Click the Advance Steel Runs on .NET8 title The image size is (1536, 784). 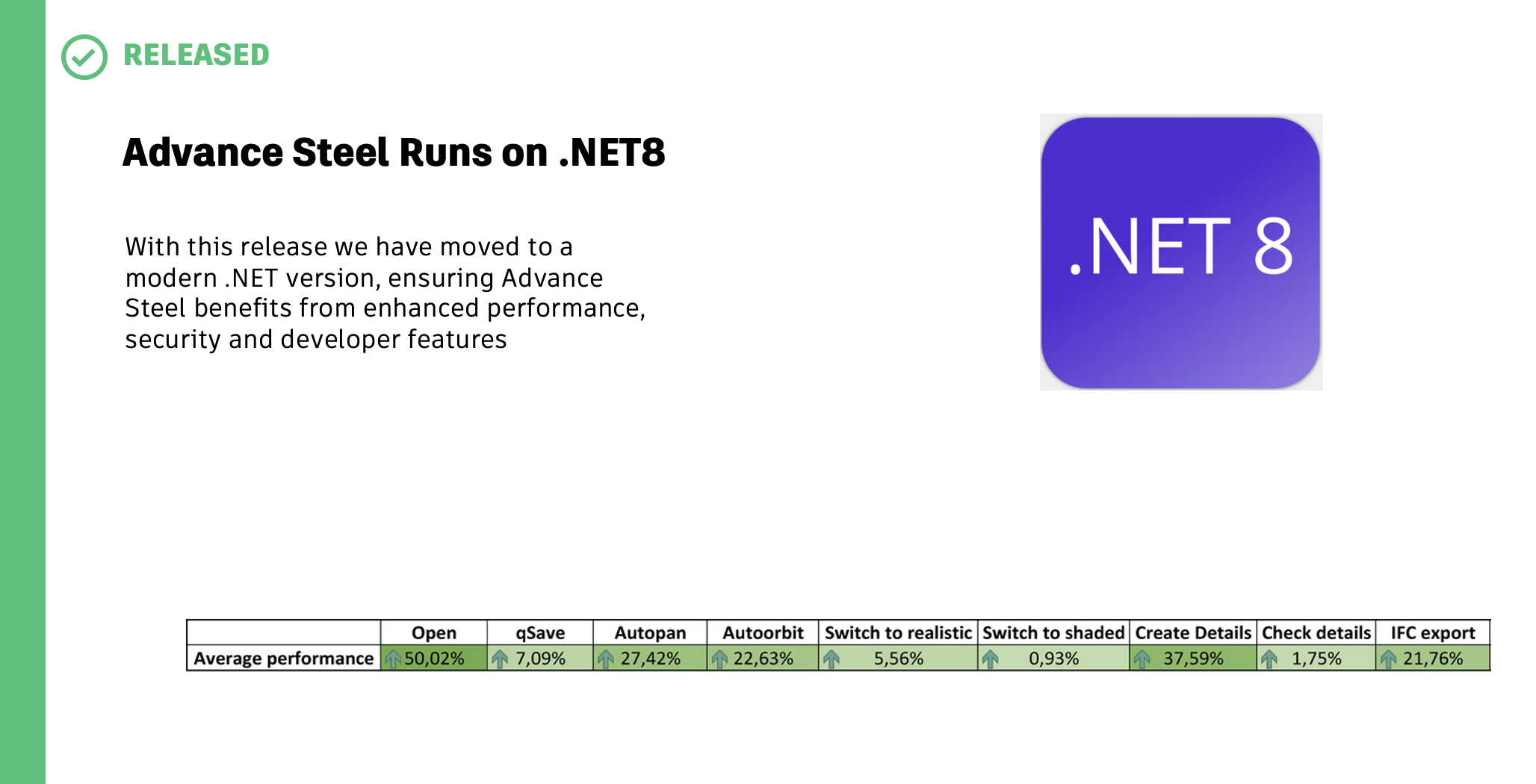click(394, 152)
